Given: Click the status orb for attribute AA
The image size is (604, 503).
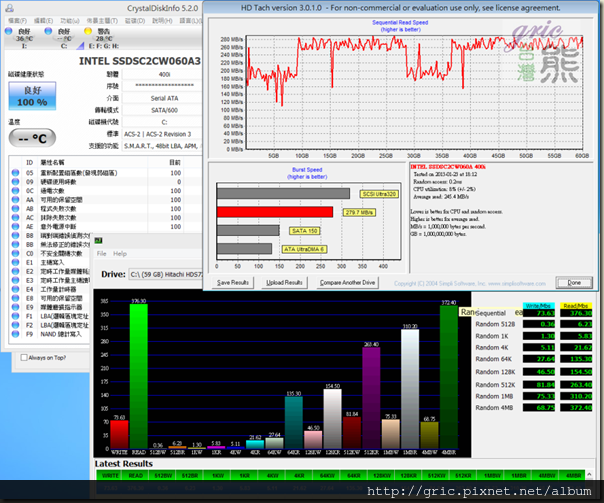Looking at the screenshot, I should pos(15,200).
